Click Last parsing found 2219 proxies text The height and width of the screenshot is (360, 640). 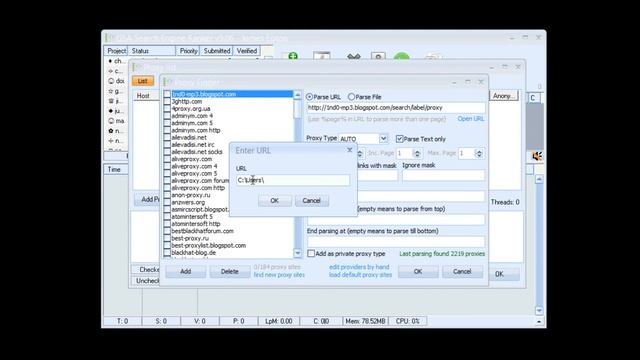coord(442,253)
